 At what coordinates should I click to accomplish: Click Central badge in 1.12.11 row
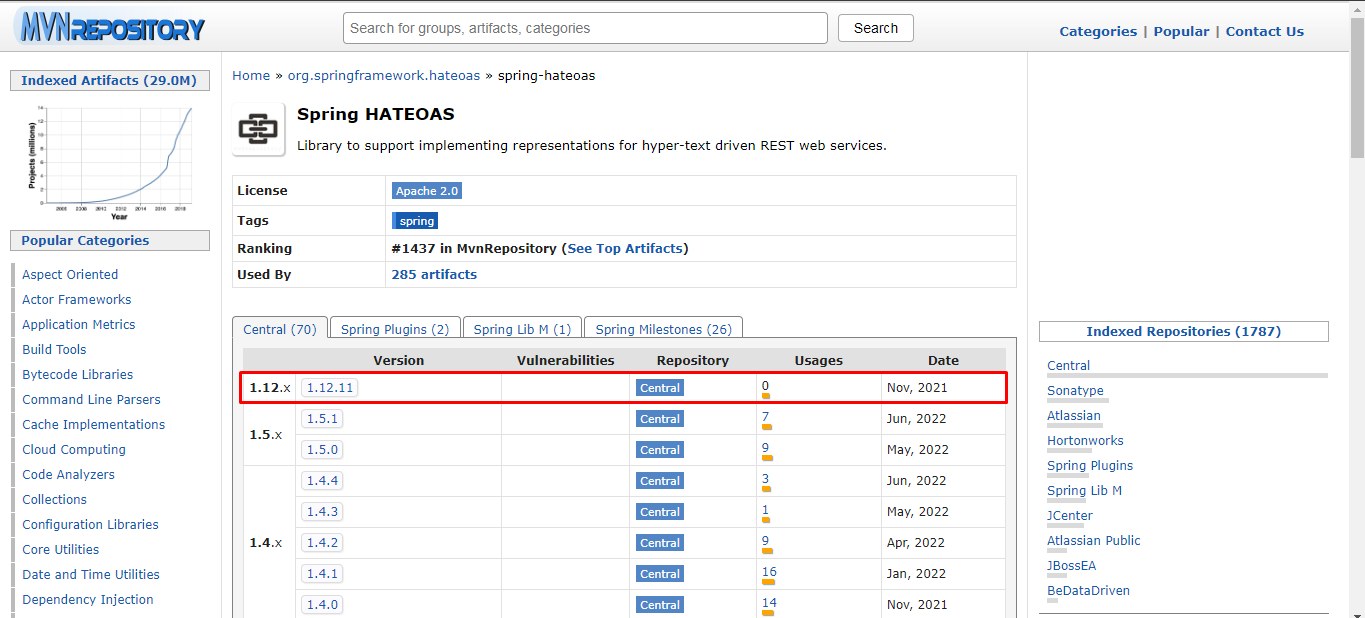tap(660, 388)
